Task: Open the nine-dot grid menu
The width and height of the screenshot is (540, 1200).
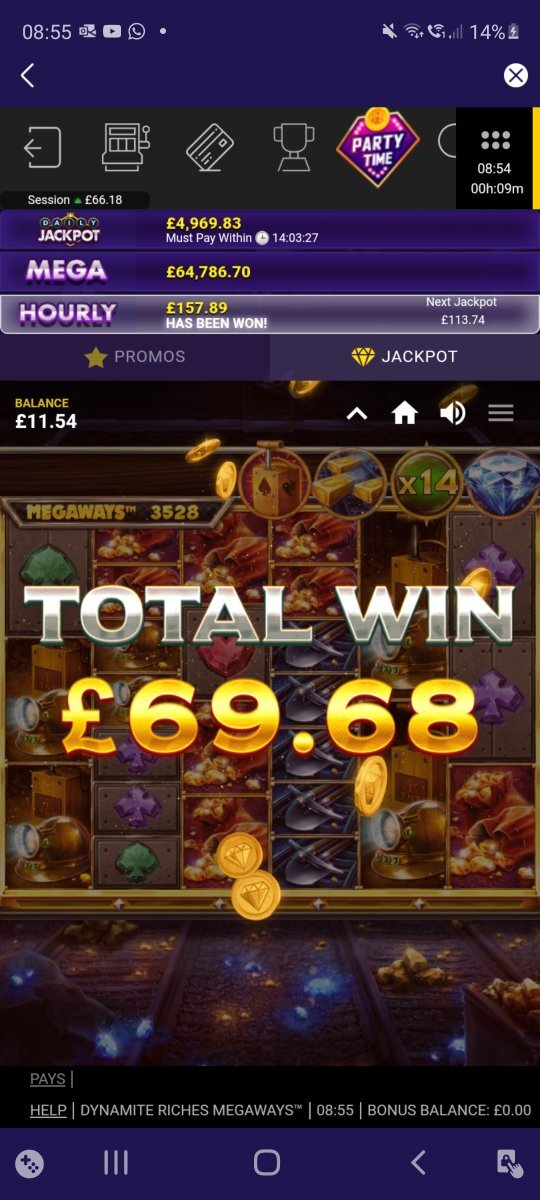Action: tap(495, 140)
